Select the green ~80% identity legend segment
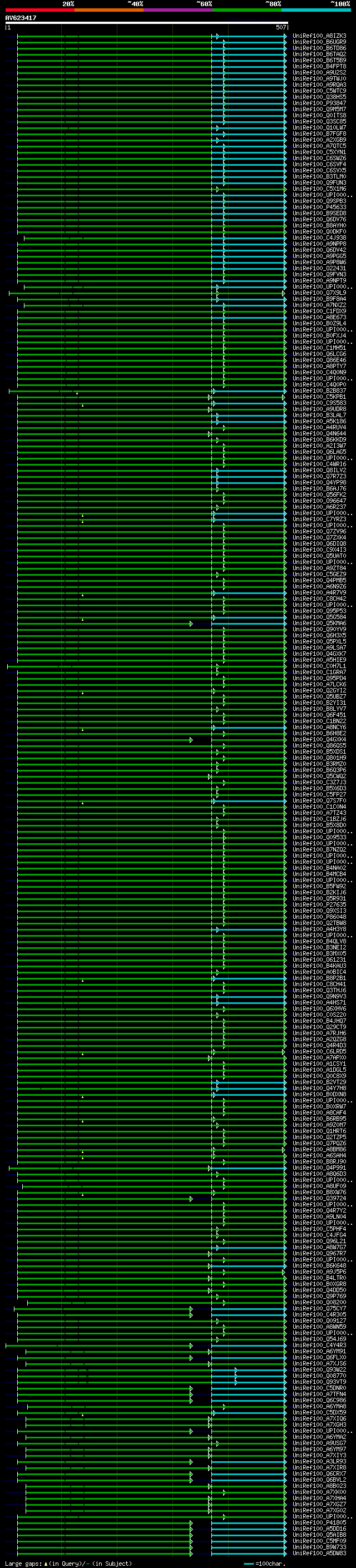The height and width of the screenshot is (1568, 356). pyautogui.click(x=247, y=10)
